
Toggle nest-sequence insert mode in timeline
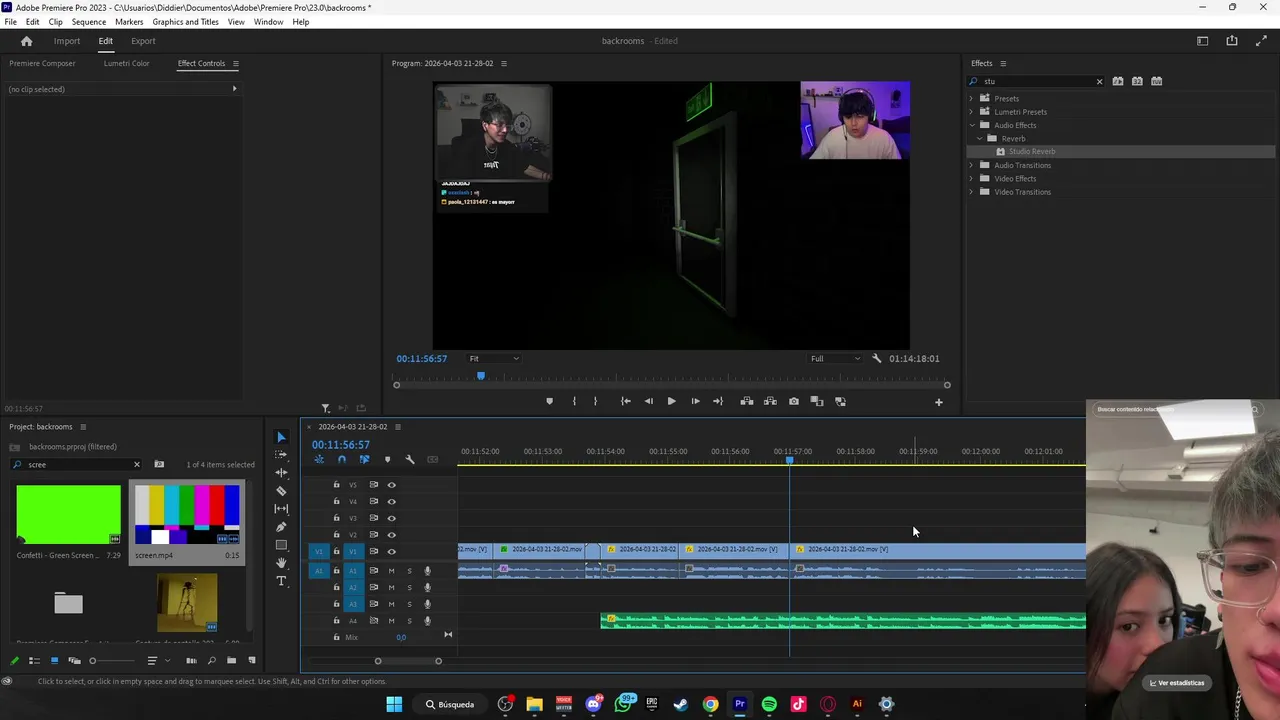(319, 460)
